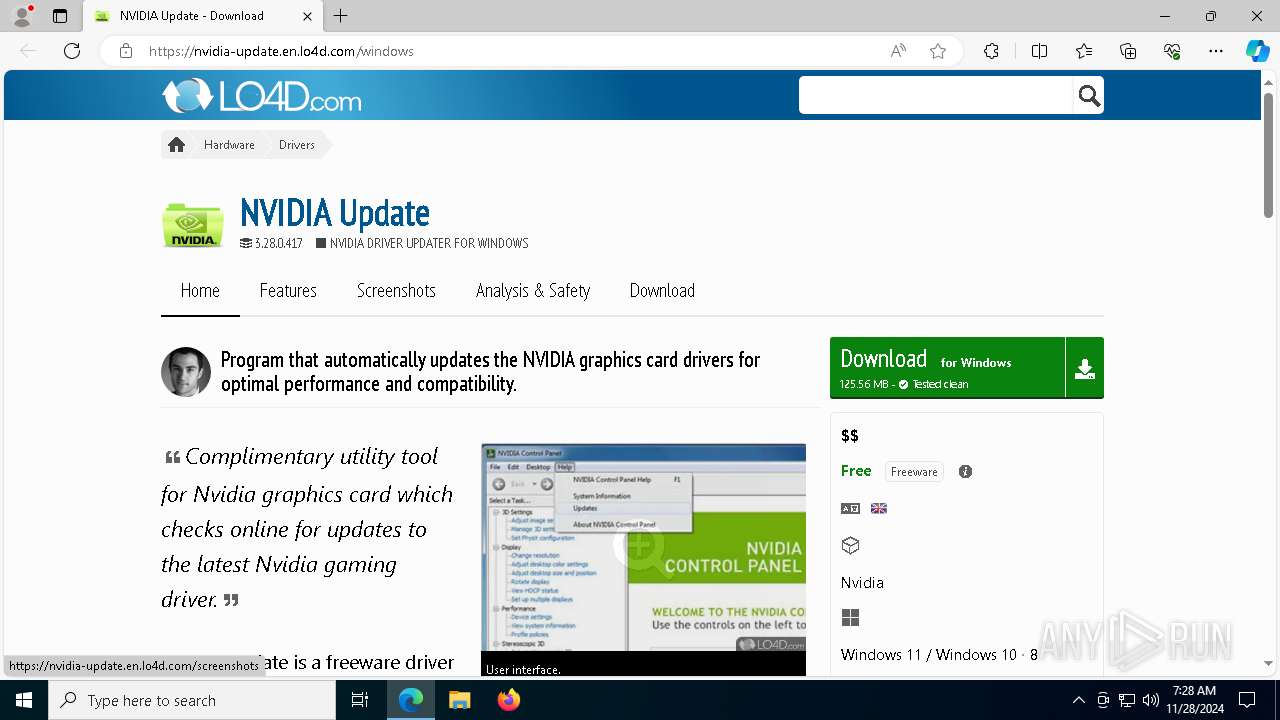Open Task View on taskbar
The width and height of the screenshot is (1280, 720).
[x=360, y=700]
